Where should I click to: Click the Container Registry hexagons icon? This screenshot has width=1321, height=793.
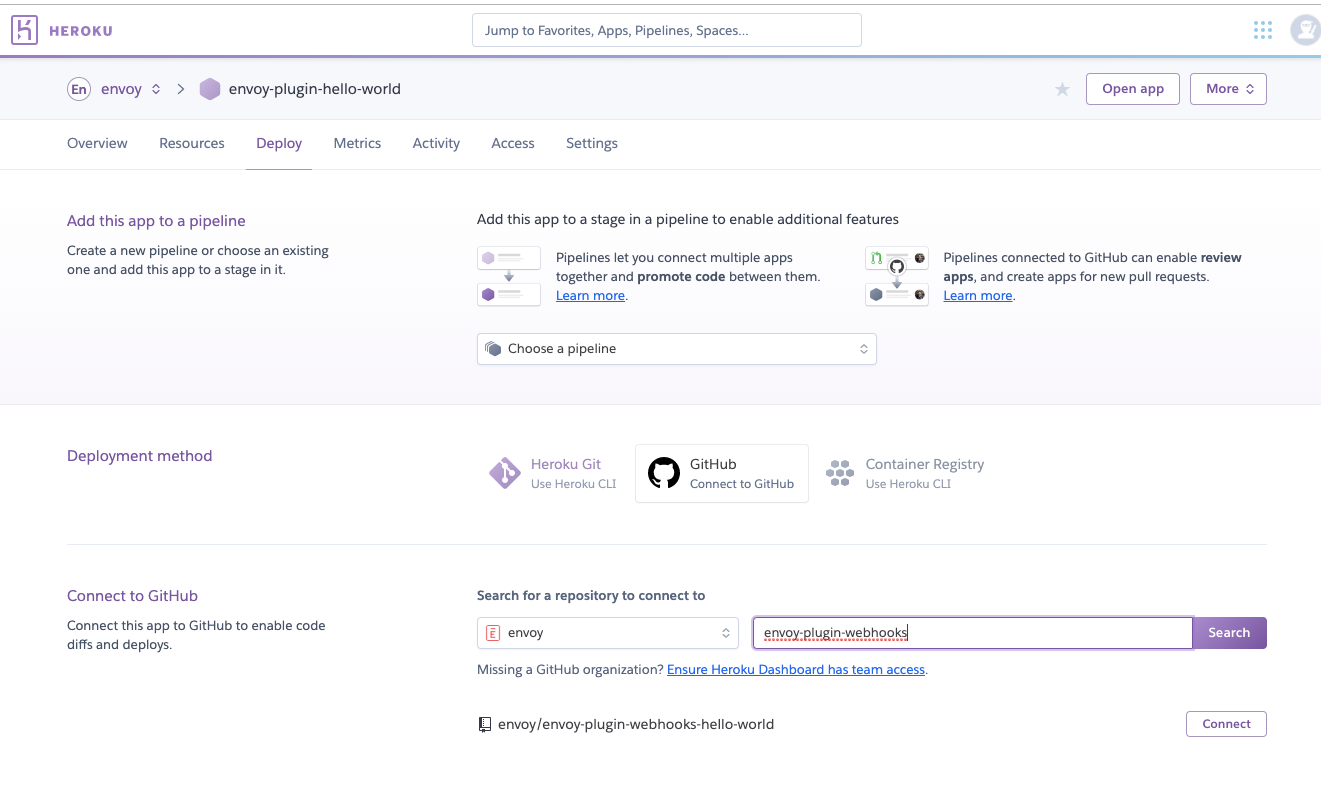point(839,473)
